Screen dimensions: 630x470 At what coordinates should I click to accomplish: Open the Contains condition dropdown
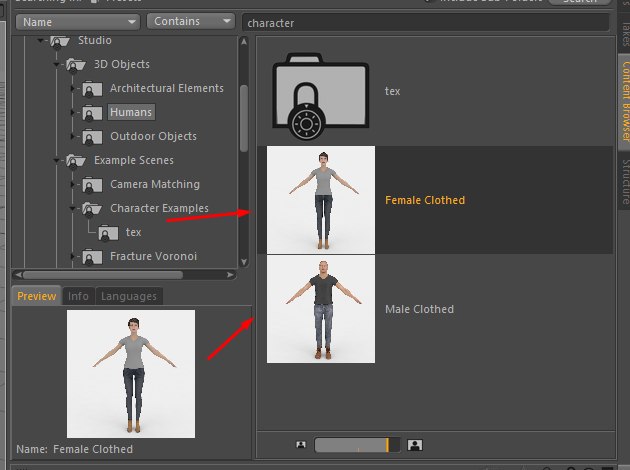[x=191, y=21]
